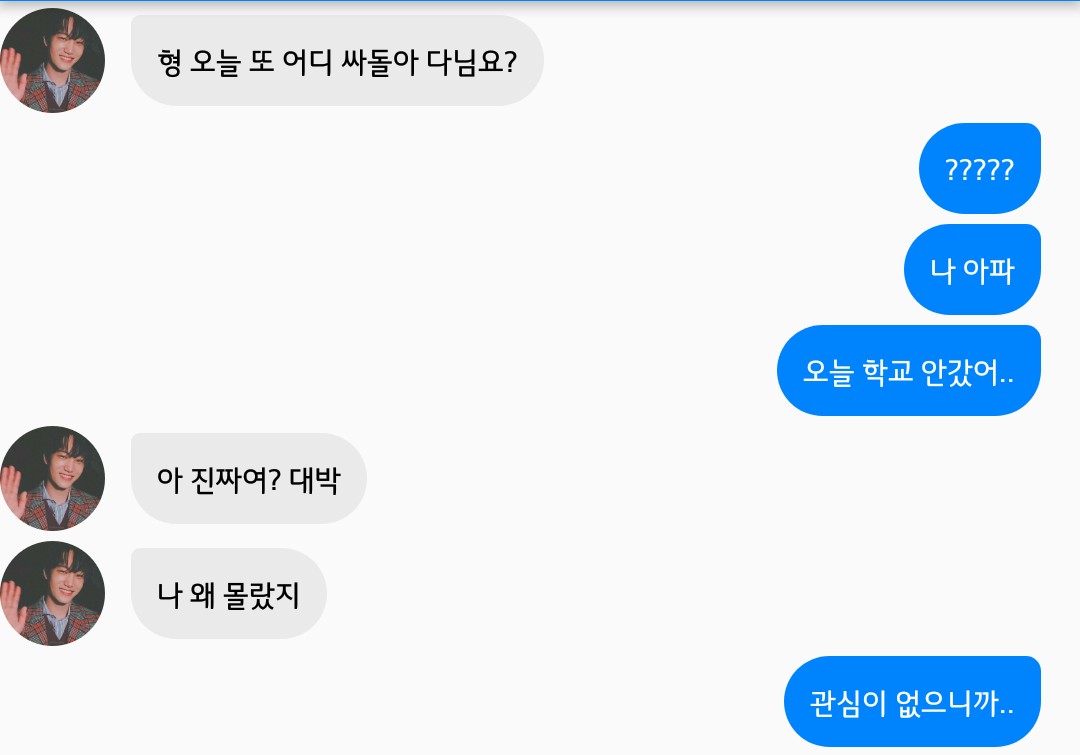1080x755 pixels.
Task: Select the '관심이 없으니까..' blue bubble
Action: (912, 702)
